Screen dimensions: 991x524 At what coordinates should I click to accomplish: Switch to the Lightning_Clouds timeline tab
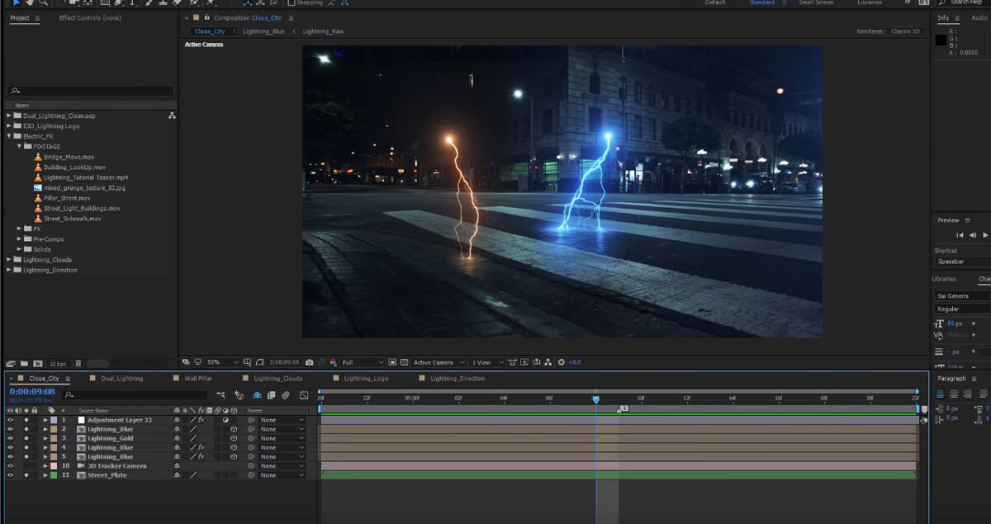click(x=278, y=378)
